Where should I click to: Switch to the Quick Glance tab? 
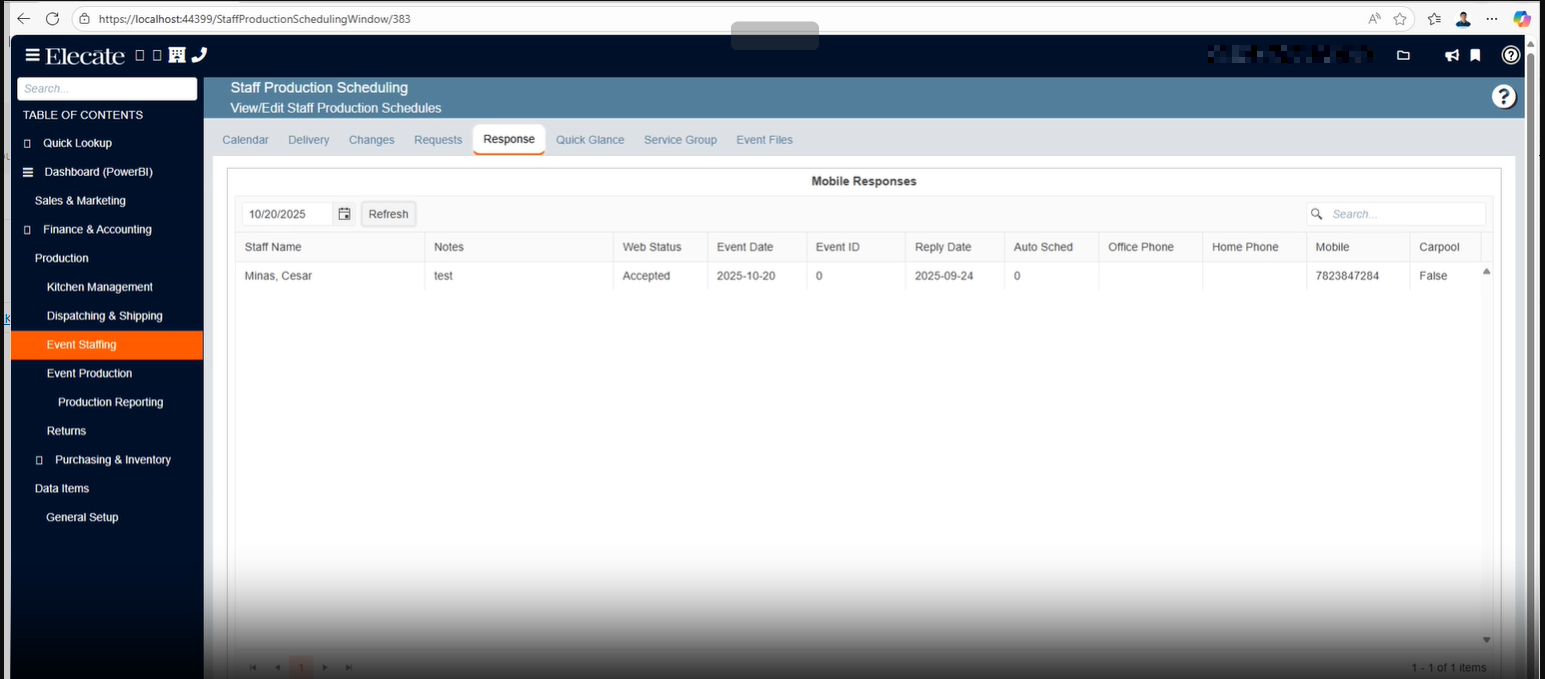590,140
